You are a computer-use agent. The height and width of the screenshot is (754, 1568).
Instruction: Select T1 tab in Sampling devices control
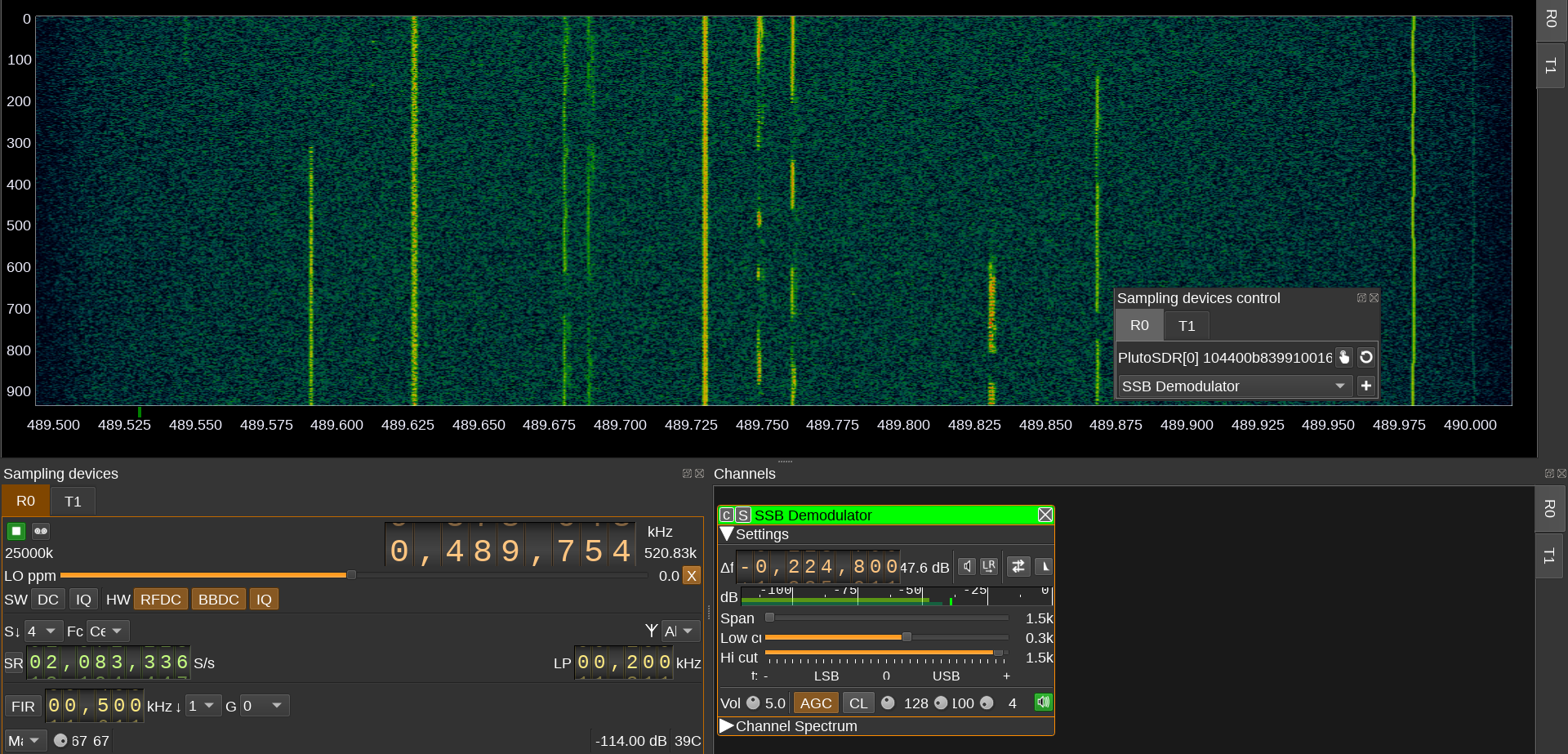point(1187,326)
